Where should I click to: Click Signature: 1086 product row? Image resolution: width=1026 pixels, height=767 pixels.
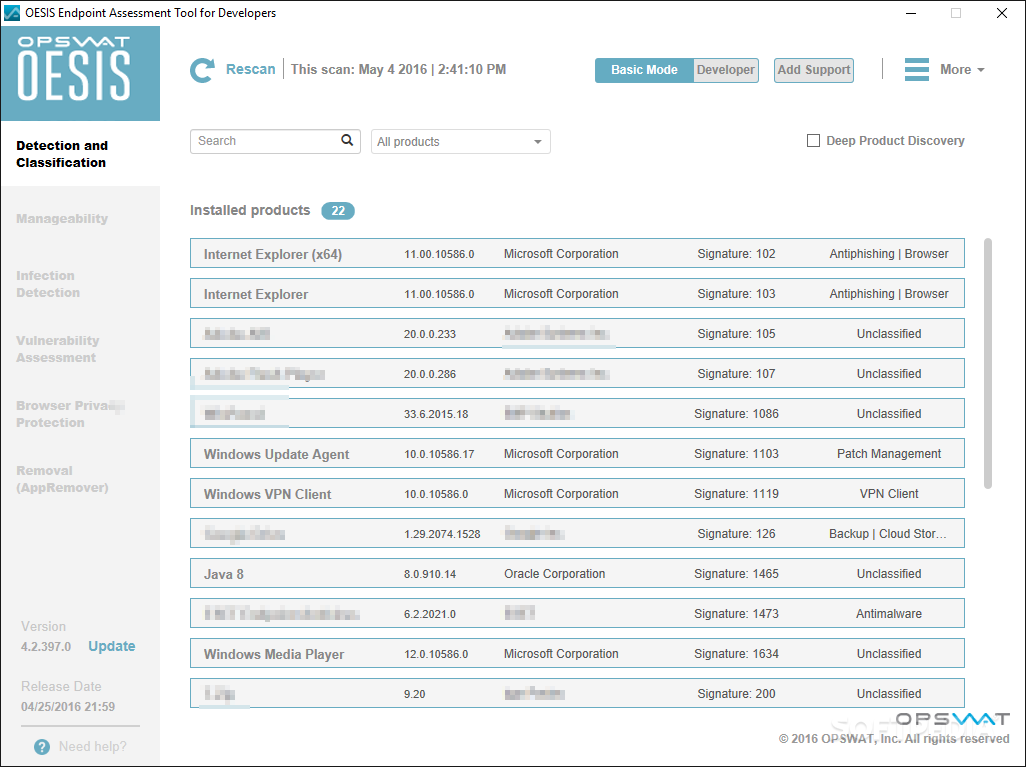click(x=577, y=413)
